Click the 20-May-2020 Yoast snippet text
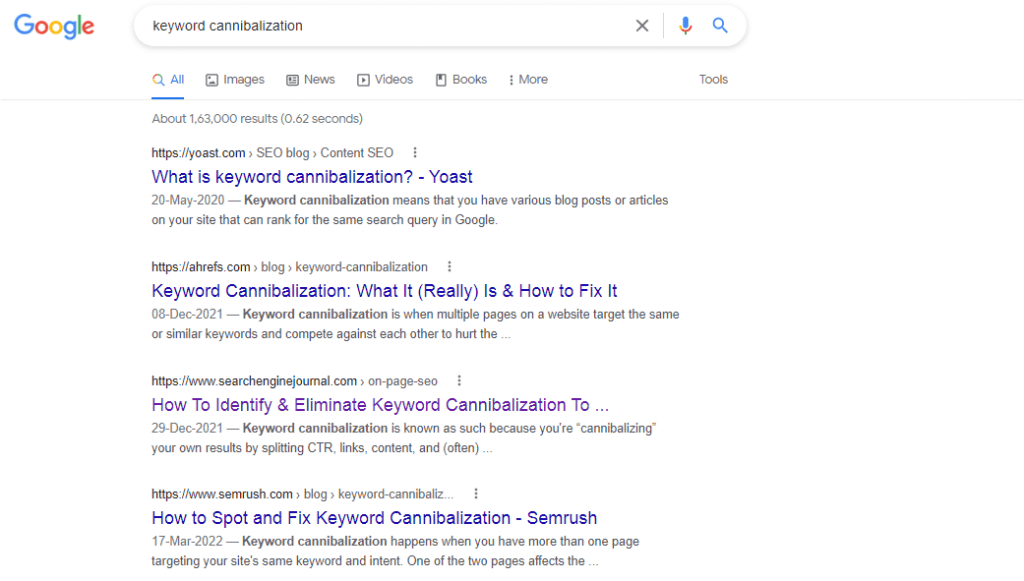Viewport: 1024px width, 581px height. (410, 210)
